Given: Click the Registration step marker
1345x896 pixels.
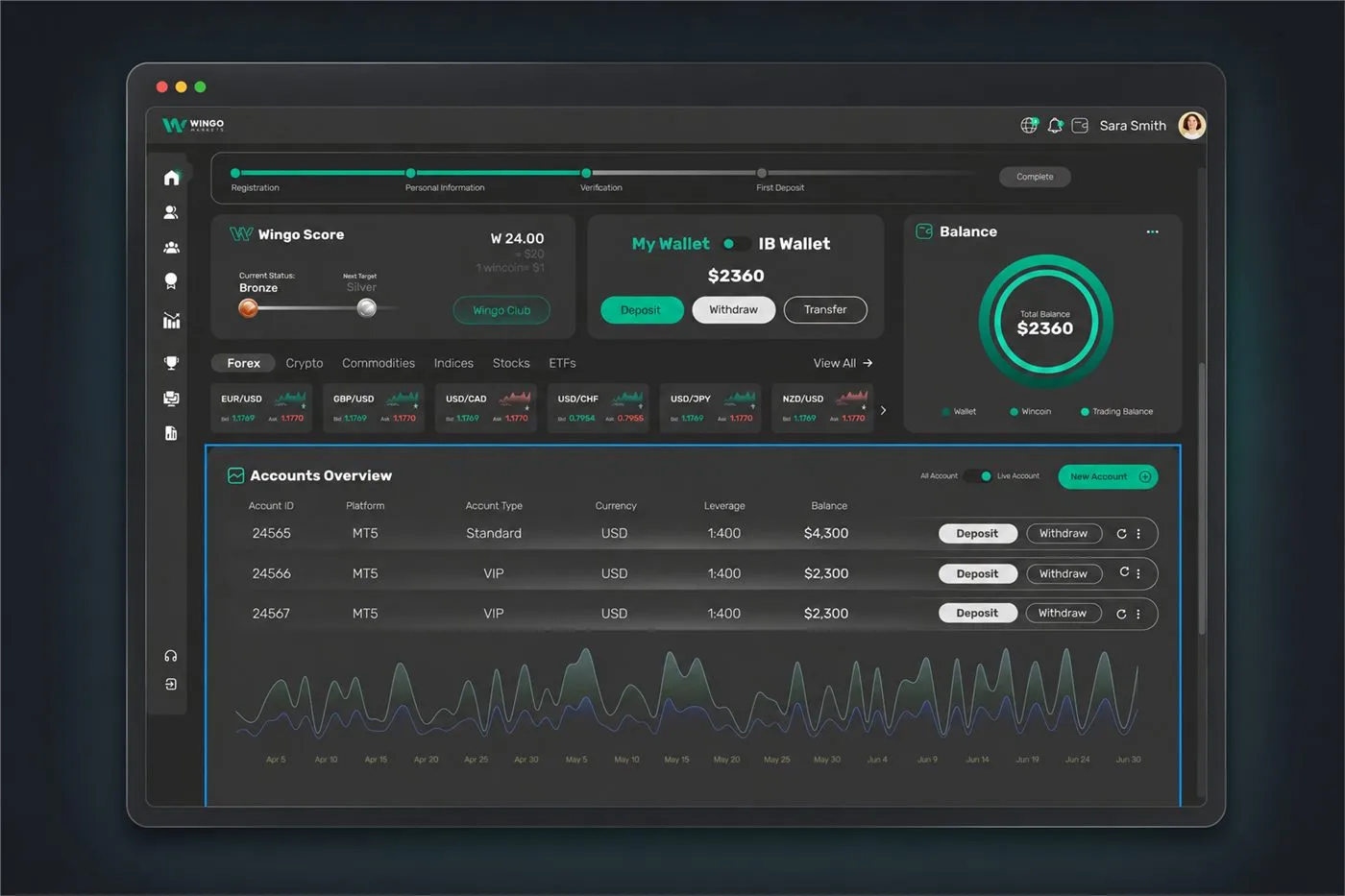Looking at the screenshot, I should (x=235, y=173).
